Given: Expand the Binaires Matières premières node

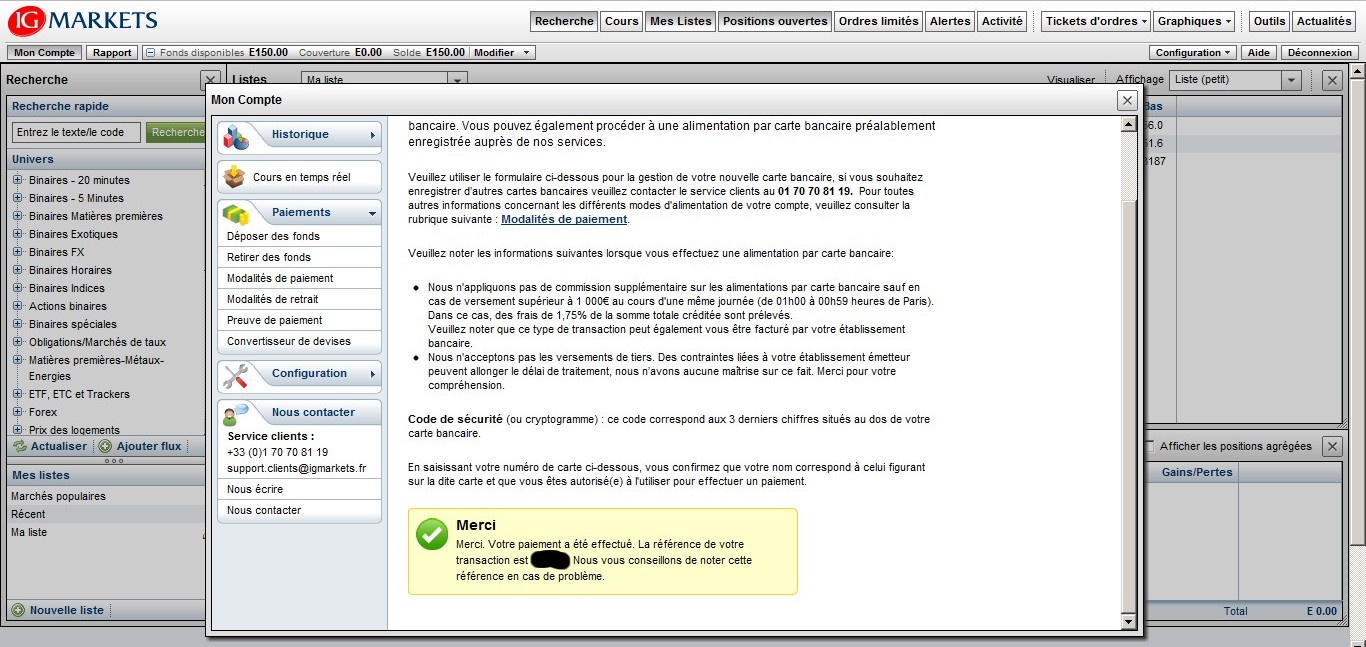Looking at the screenshot, I should tap(18, 216).
